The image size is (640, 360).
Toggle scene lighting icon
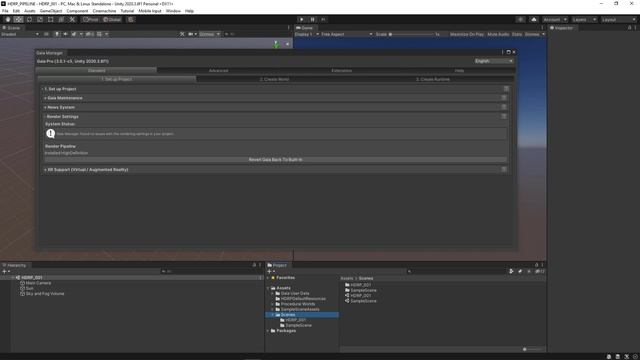coord(57,34)
